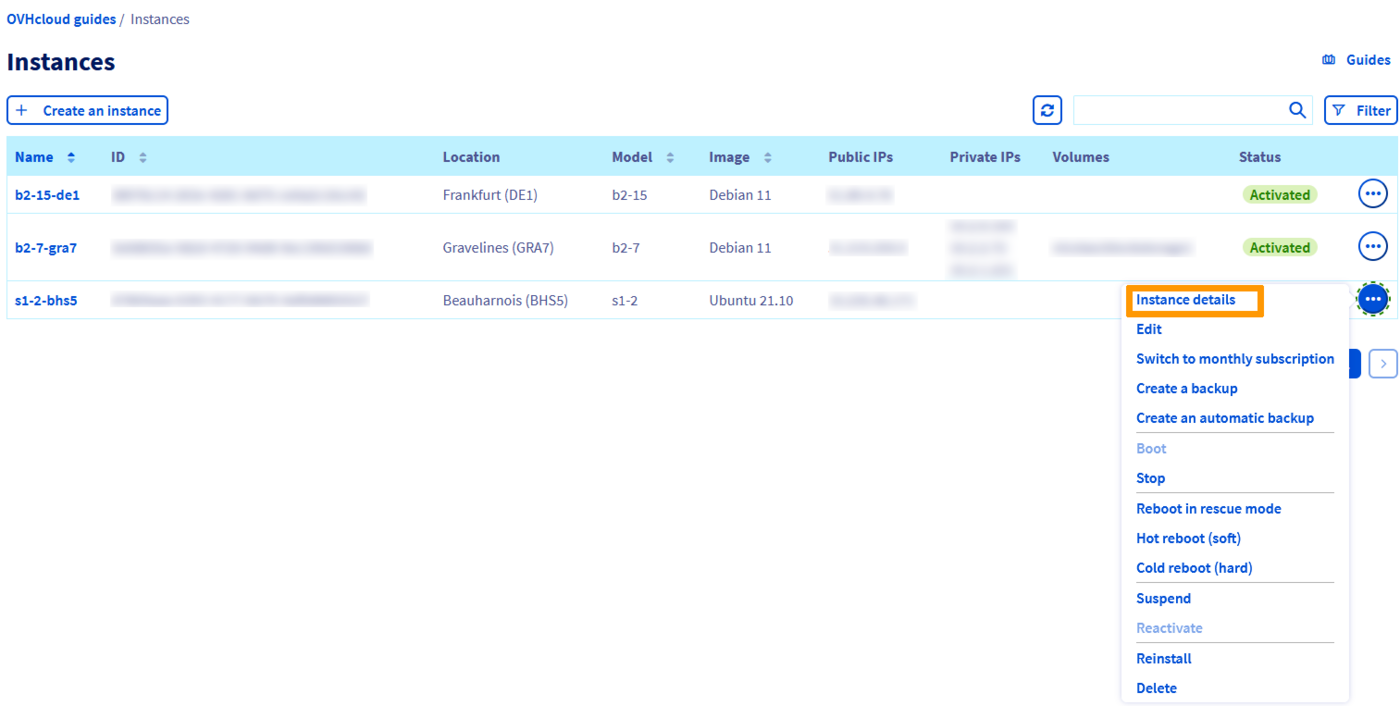
Task: Toggle sorting on the Name column
Action: point(72,157)
